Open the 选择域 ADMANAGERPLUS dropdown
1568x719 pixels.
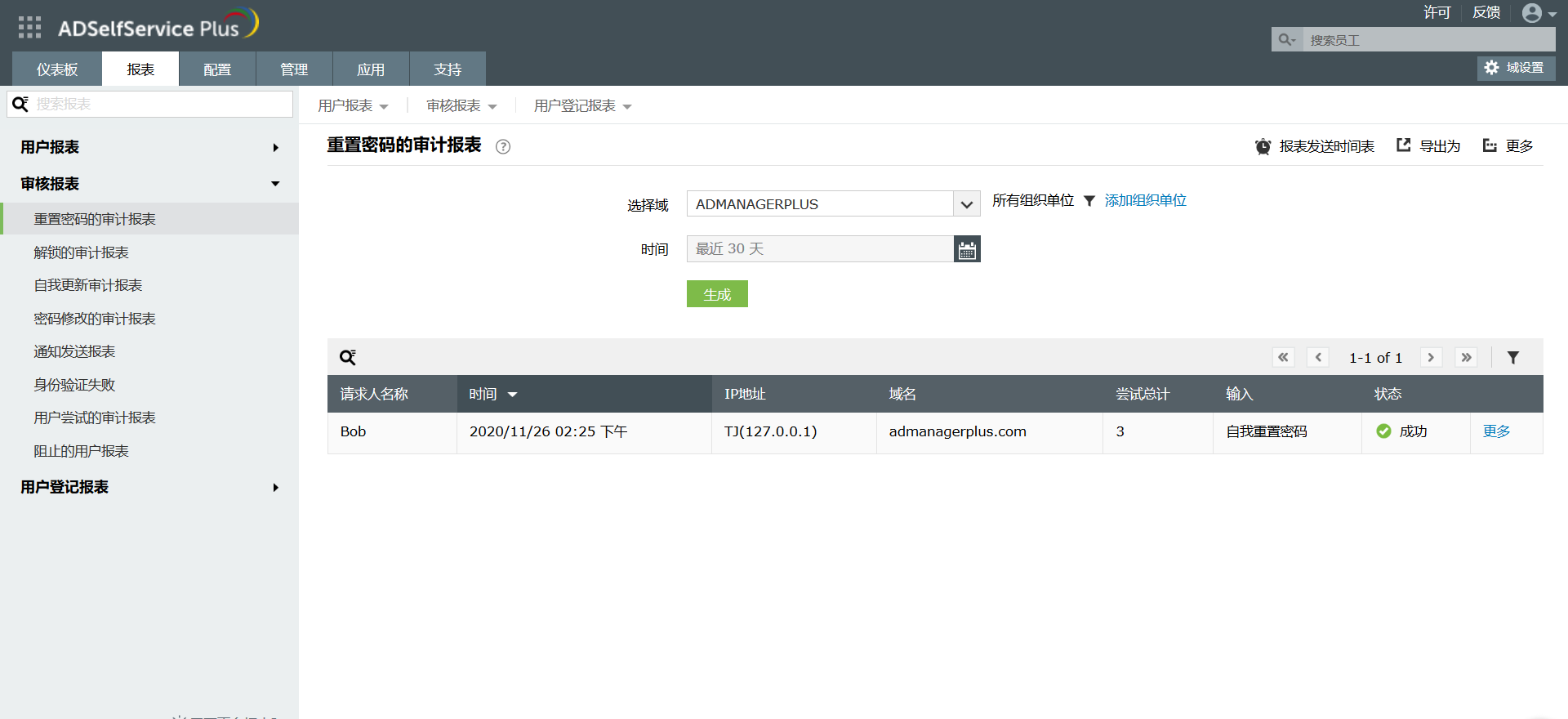click(x=833, y=203)
